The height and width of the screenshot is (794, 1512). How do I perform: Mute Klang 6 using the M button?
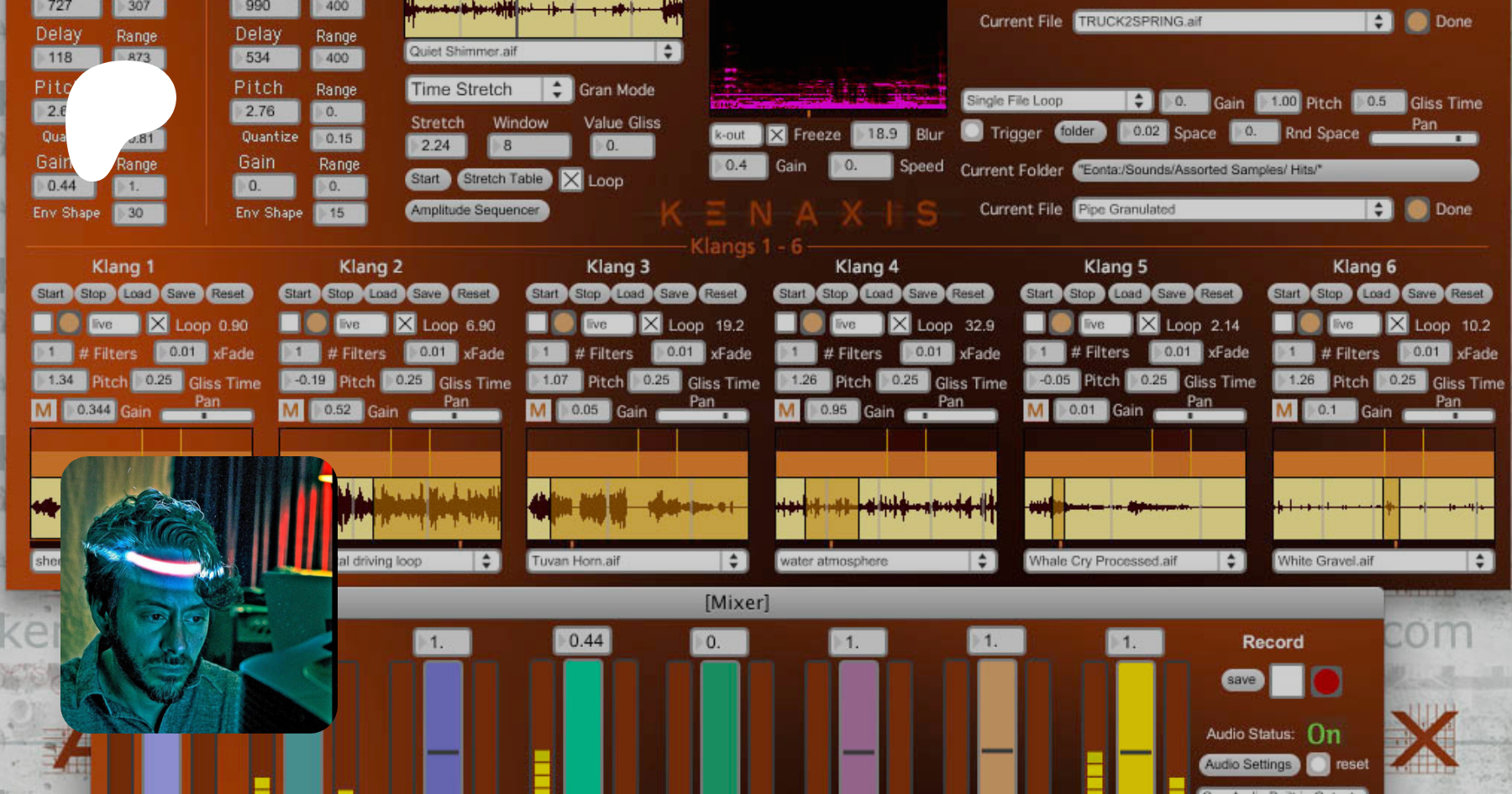point(1284,411)
